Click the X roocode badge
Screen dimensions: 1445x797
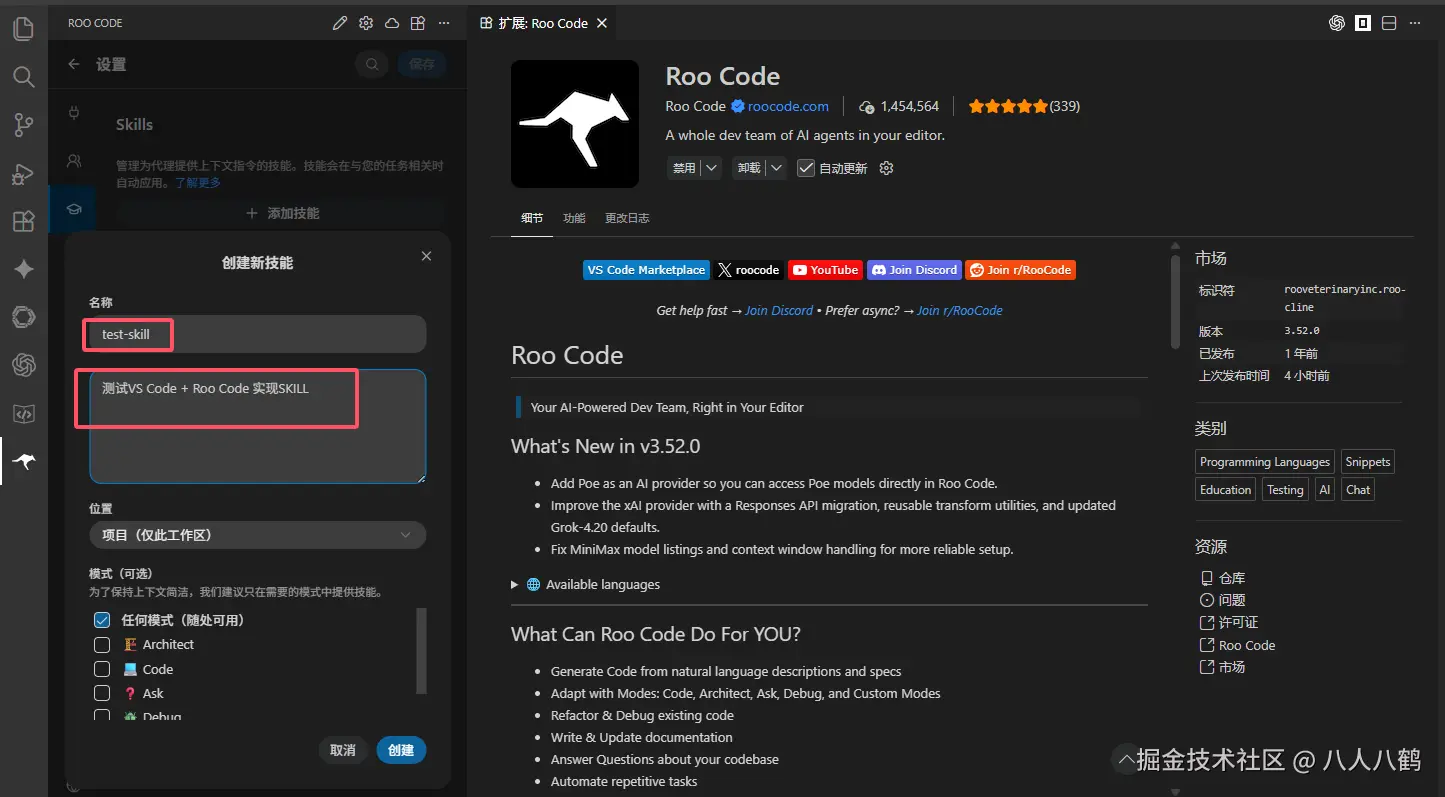[x=749, y=270]
